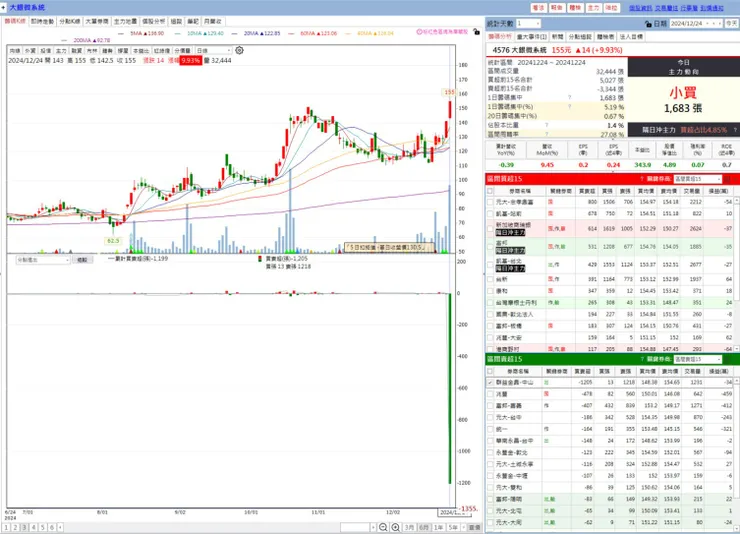Image resolution: width=740 pixels, height=534 pixels.
Task: Toggle 外資 overlay button on chart toolbar
Action: [x=30, y=50]
